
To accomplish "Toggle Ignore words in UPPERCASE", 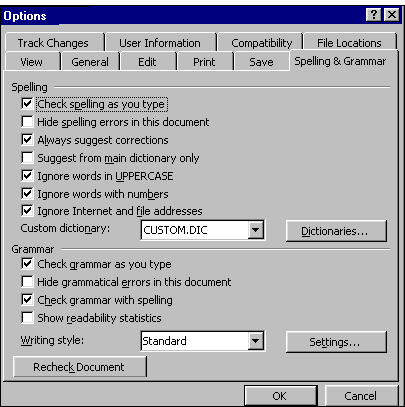I will tap(27, 176).
